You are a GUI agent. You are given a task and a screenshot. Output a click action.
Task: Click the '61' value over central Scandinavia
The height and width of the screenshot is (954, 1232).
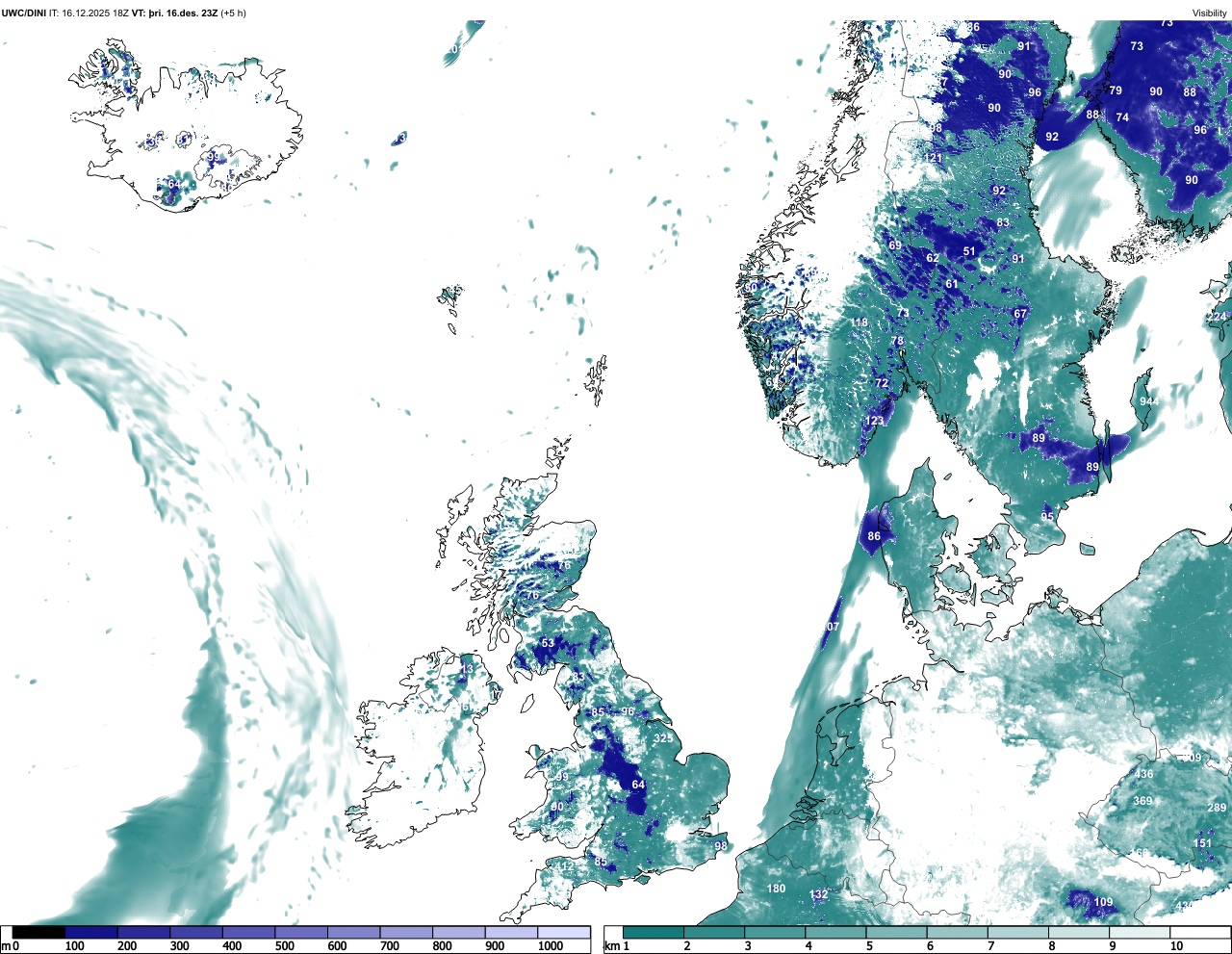[952, 284]
